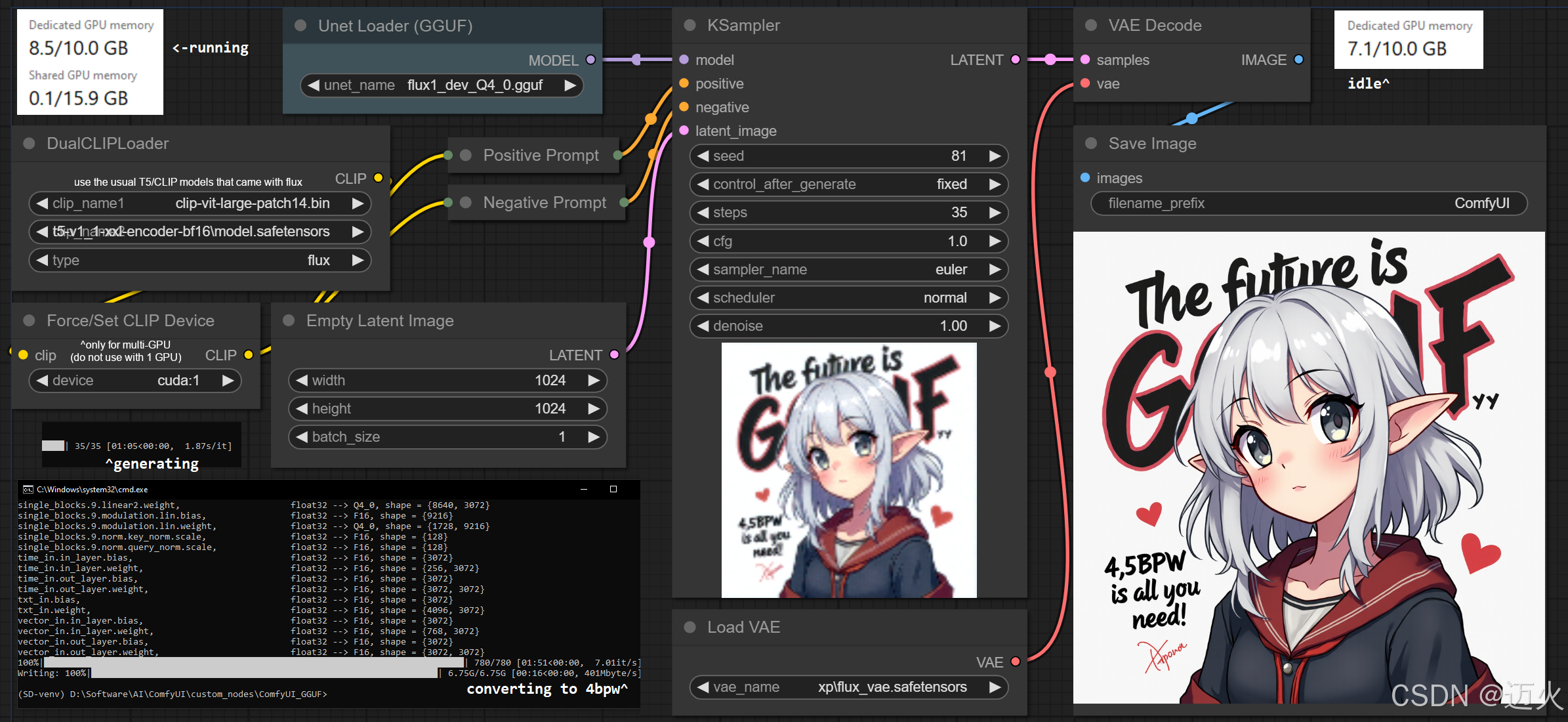Click the latent_image input socket on KSampler

(684, 131)
